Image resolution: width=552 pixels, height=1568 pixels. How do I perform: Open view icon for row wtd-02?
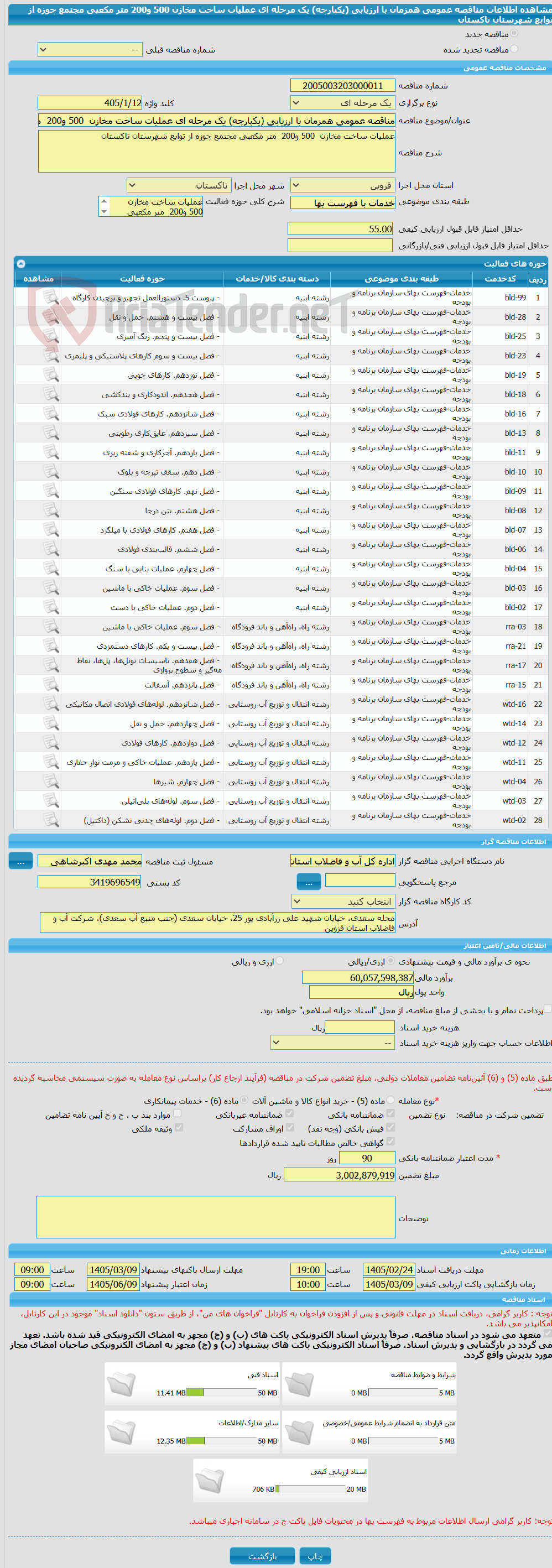tap(51, 820)
